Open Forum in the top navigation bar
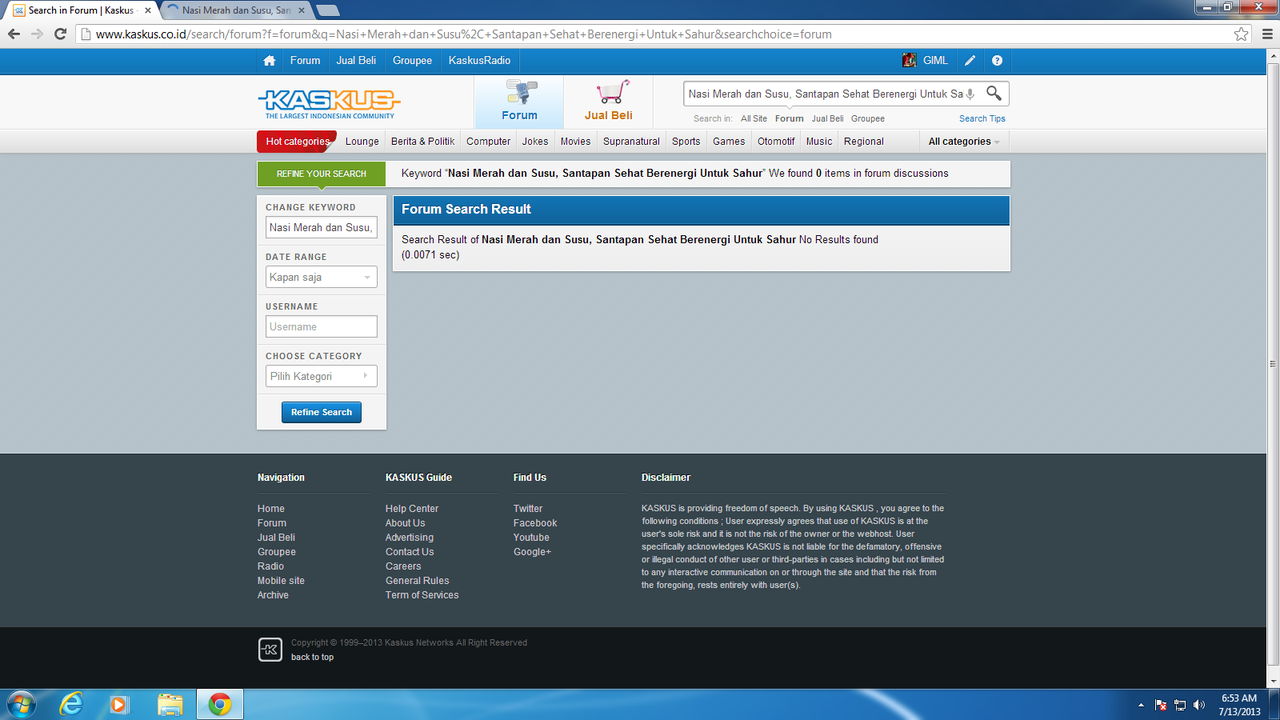The height and width of the screenshot is (720, 1280). click(305, 61)
